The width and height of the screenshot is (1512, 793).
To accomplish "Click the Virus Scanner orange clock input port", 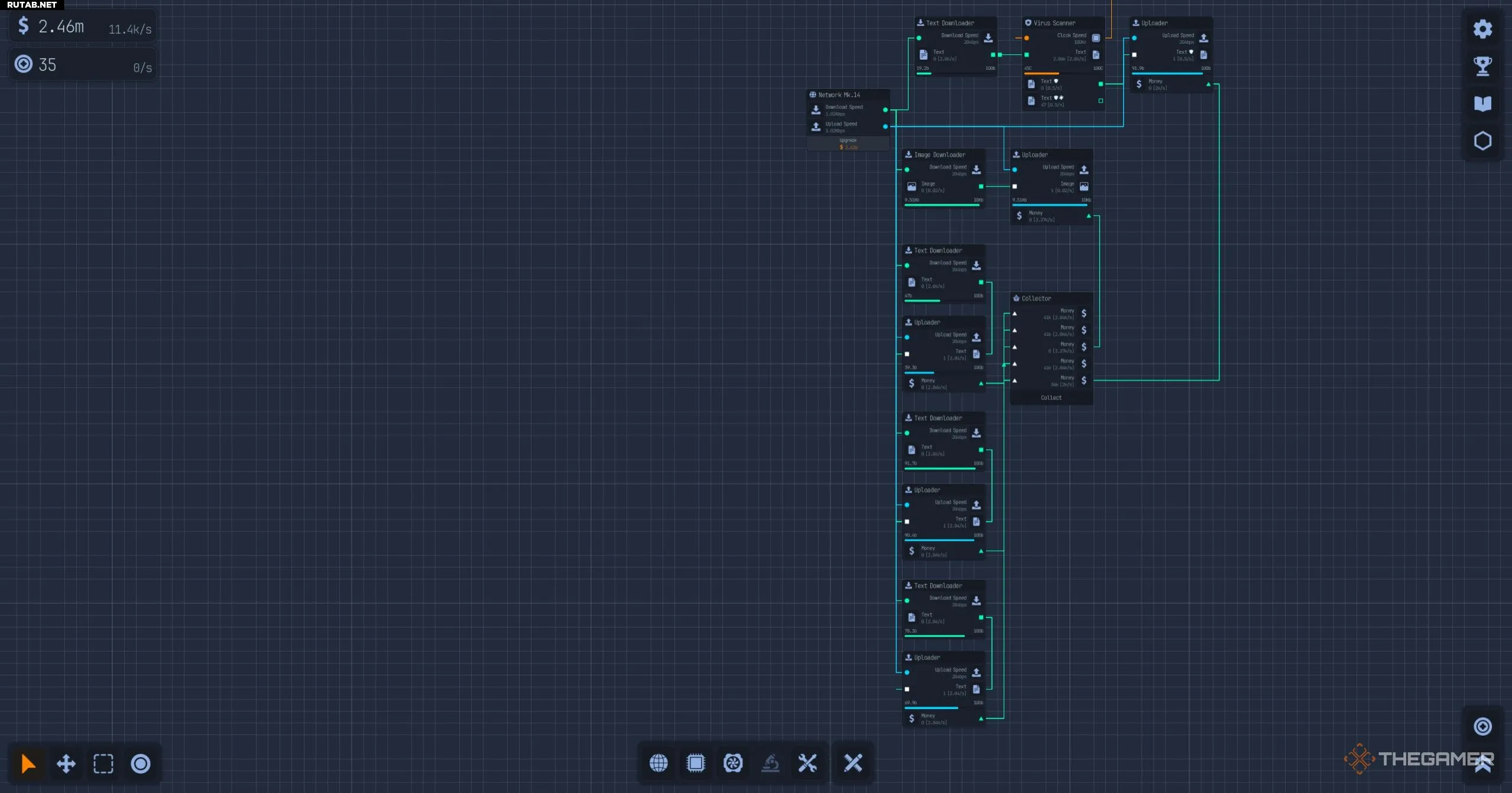I will pos(1027,38).
